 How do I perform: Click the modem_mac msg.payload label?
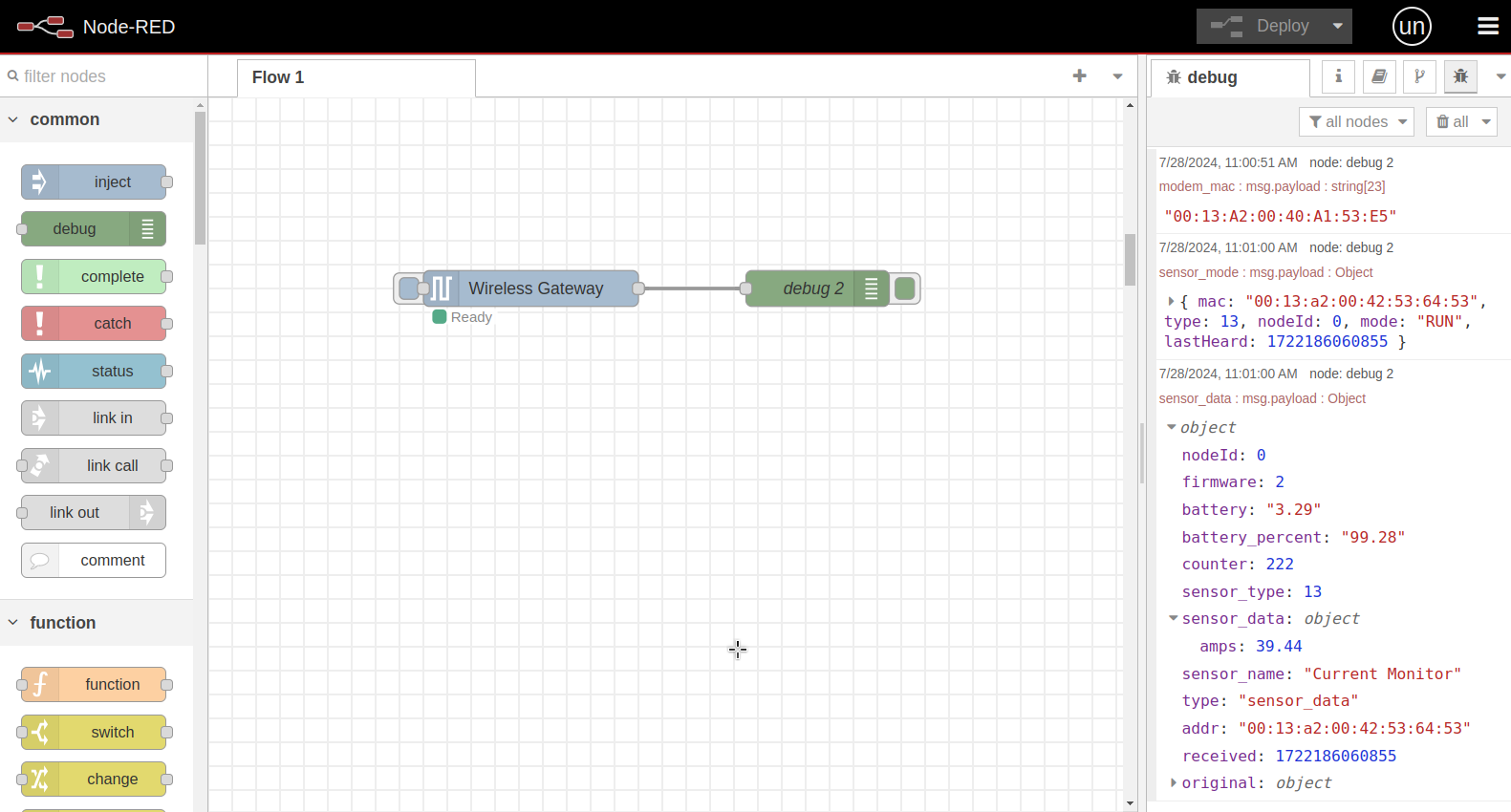[x=1272, y=186]
